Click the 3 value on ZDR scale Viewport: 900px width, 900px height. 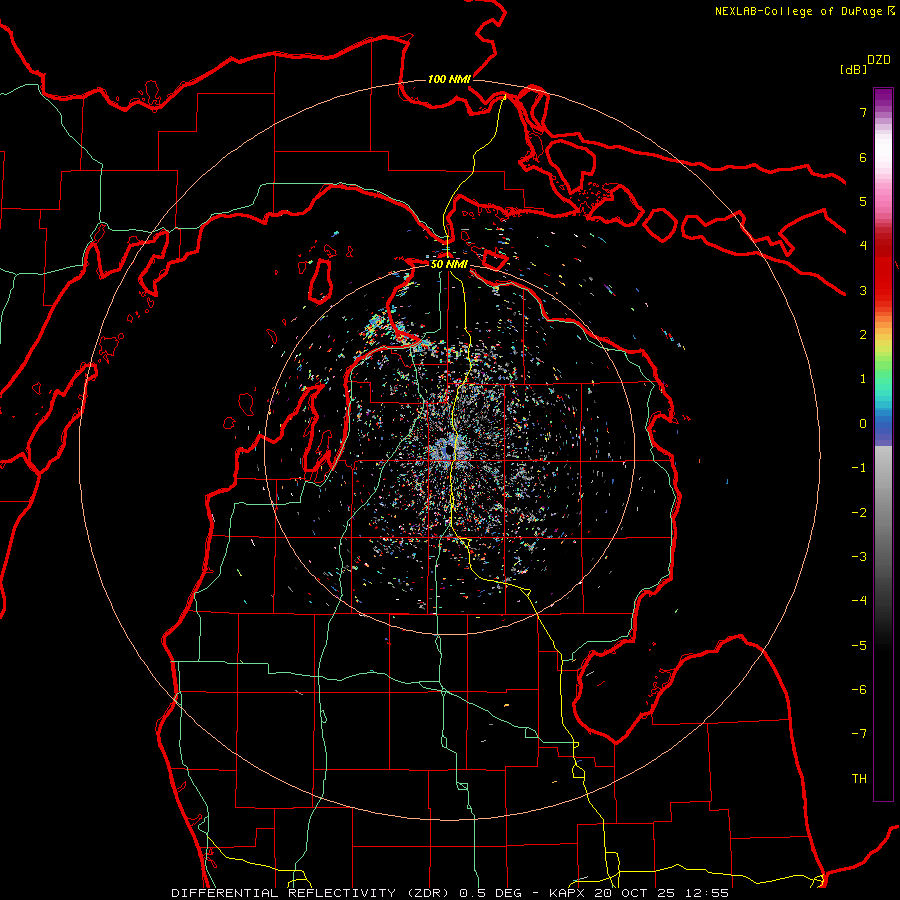coord(863,290)
